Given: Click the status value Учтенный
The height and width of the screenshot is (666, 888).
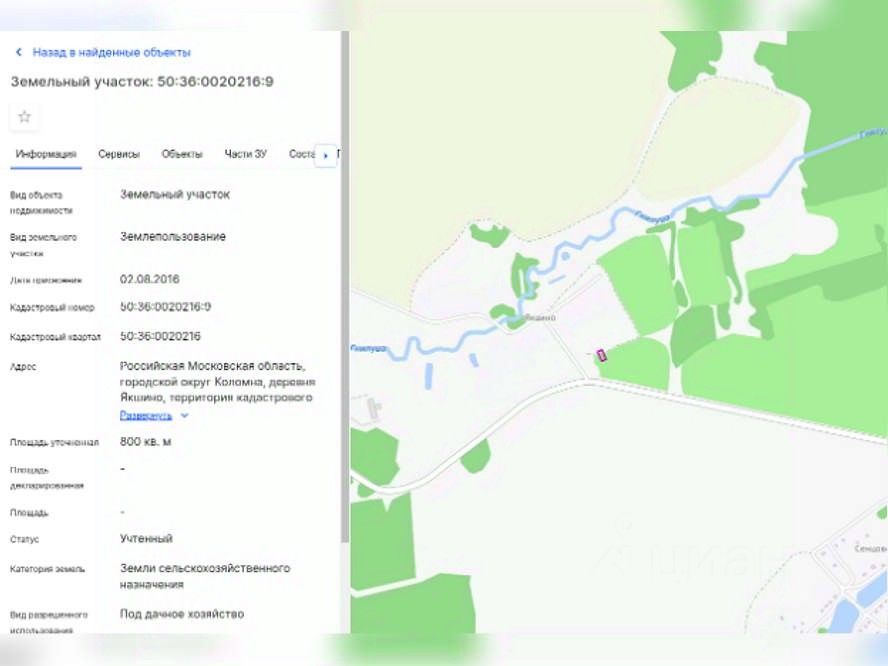Looking at the screenshot, I should [x=146, y=539].
